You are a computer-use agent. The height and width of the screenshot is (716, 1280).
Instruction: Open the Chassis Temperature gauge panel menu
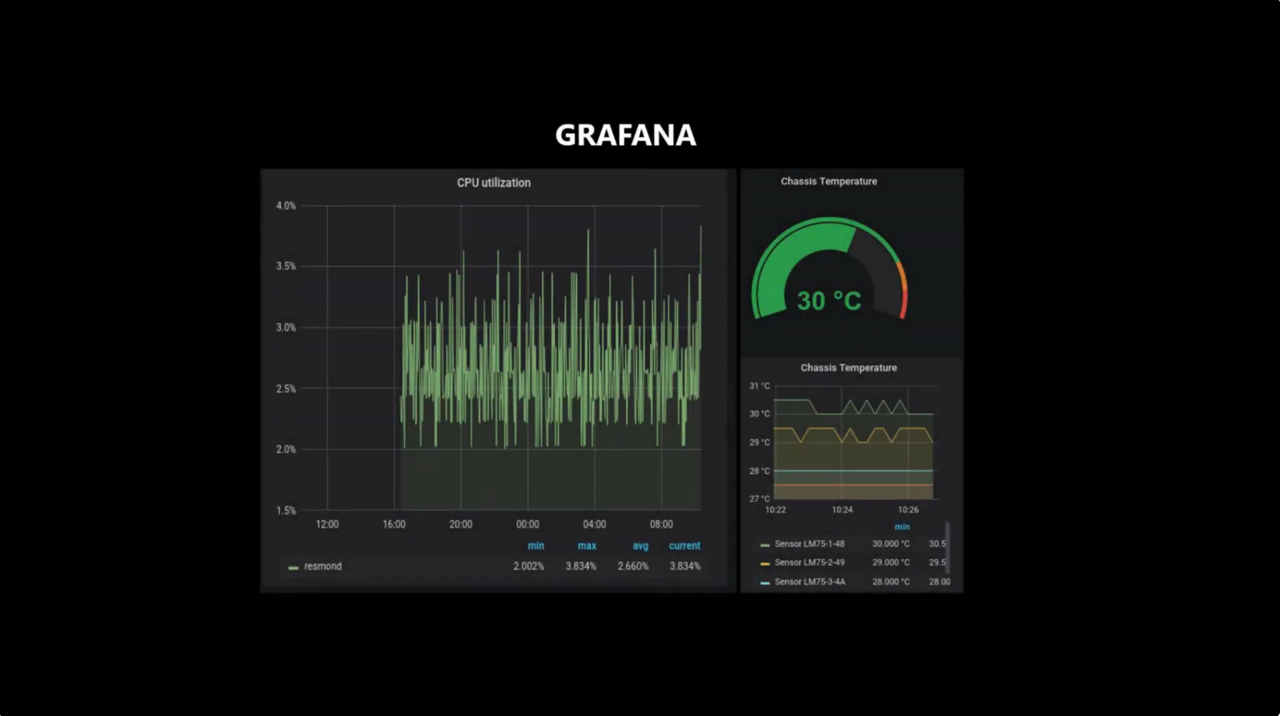(828, 181)
